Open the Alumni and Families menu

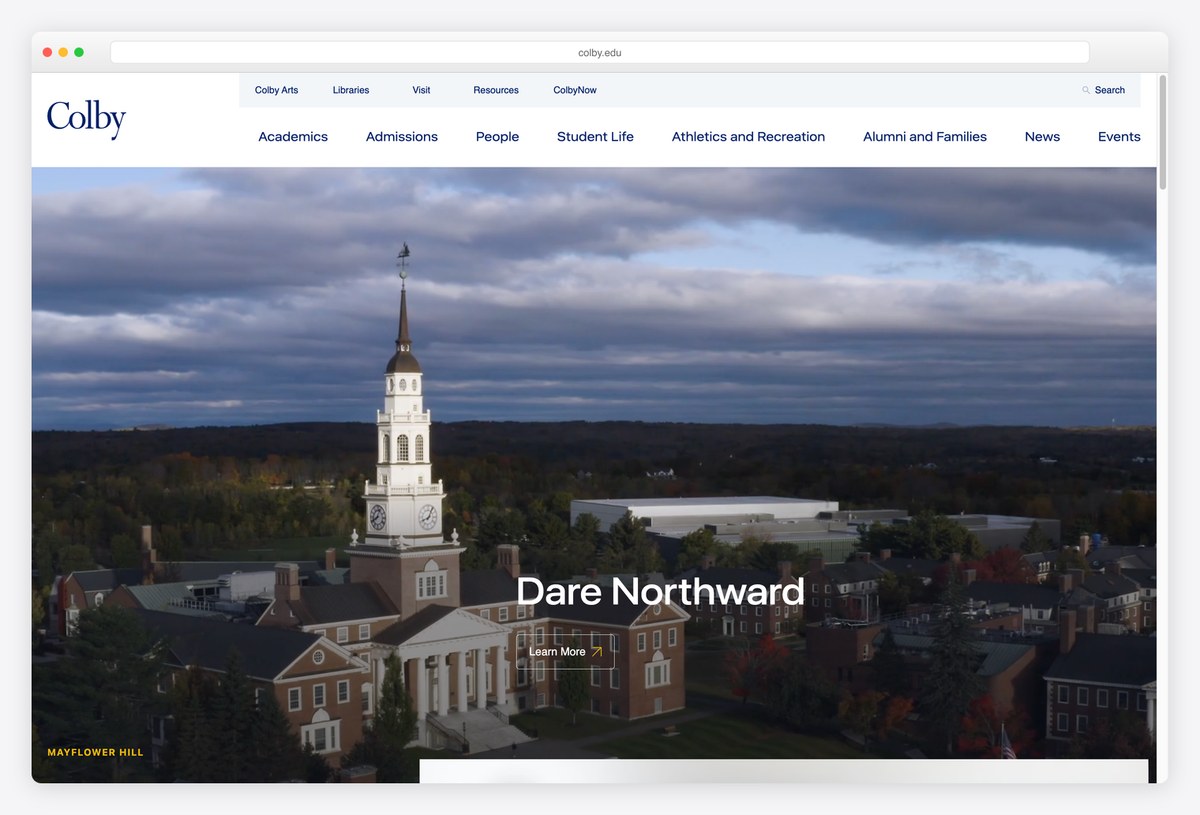(925, 137)
